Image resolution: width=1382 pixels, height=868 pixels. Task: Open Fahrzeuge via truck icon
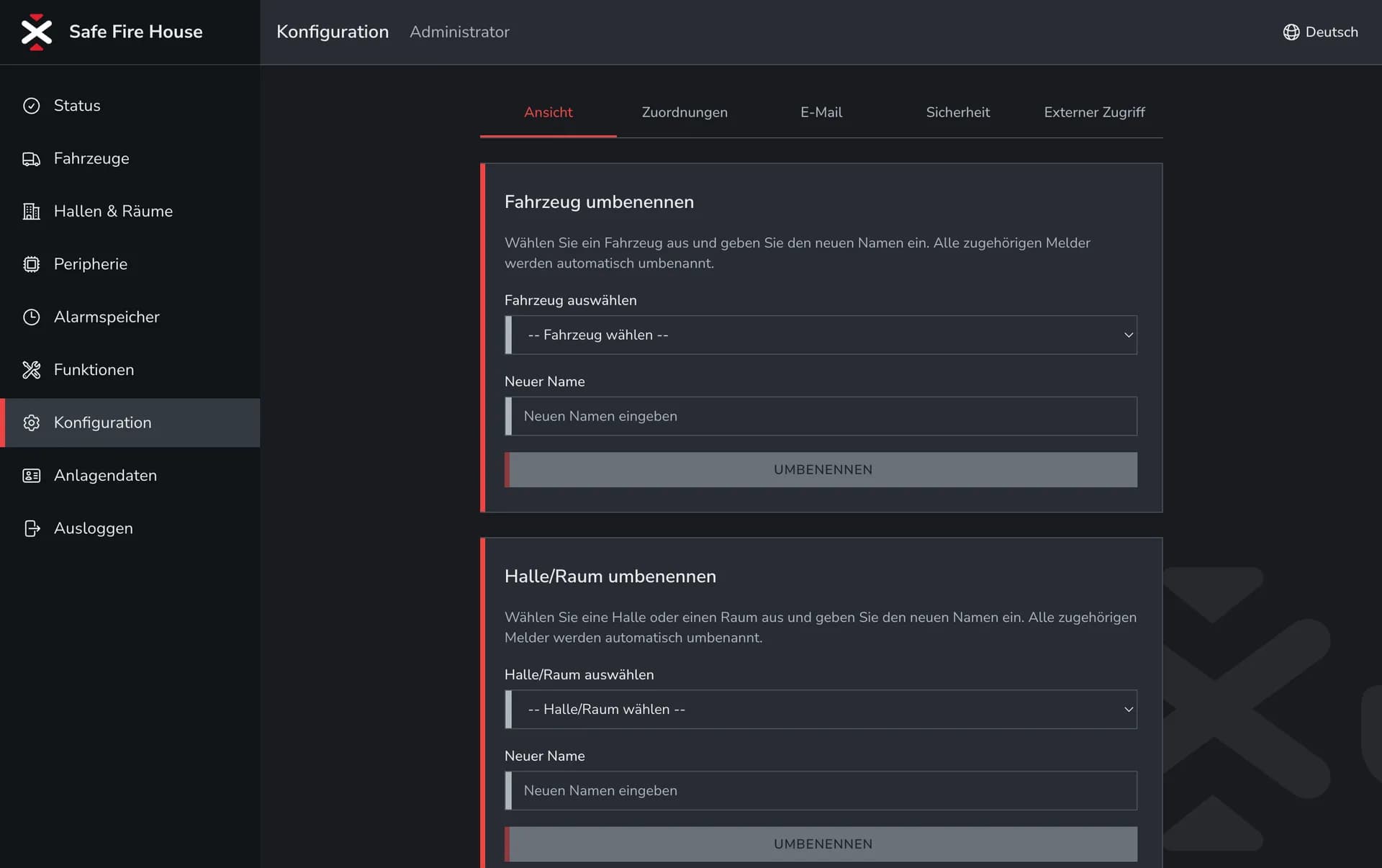31,158
